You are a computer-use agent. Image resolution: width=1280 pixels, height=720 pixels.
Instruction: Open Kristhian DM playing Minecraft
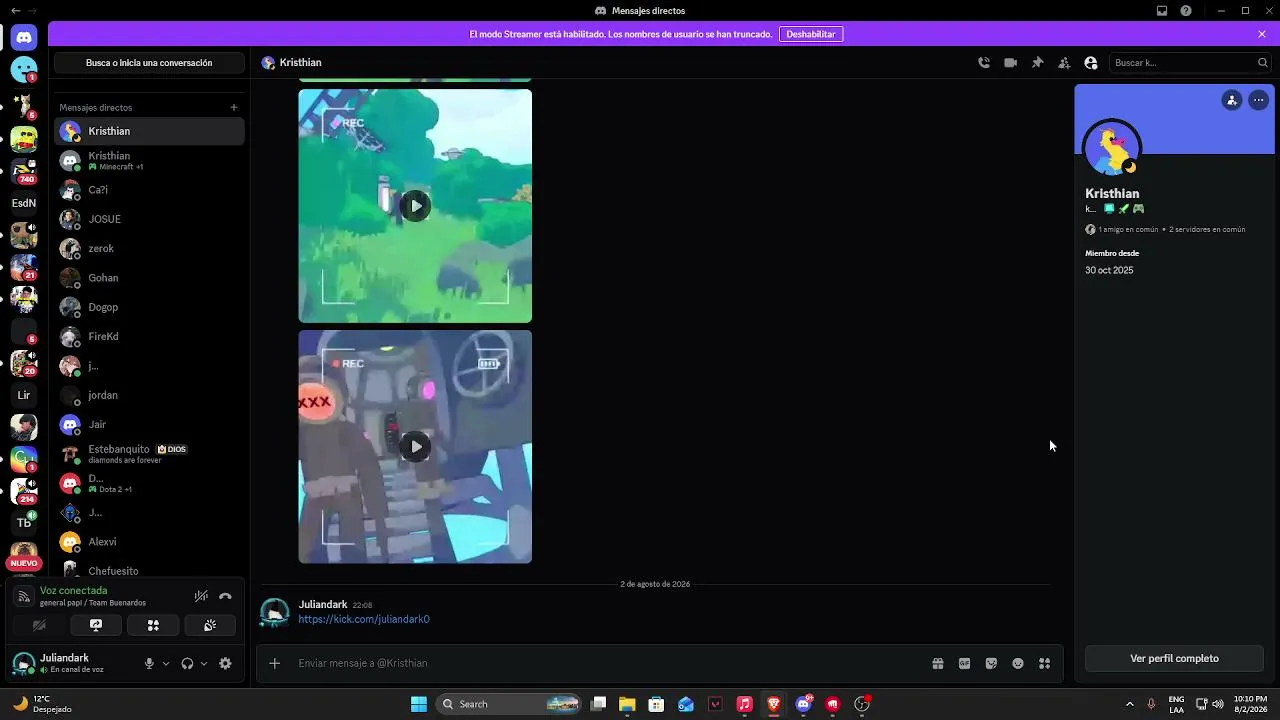click(149, 160)
